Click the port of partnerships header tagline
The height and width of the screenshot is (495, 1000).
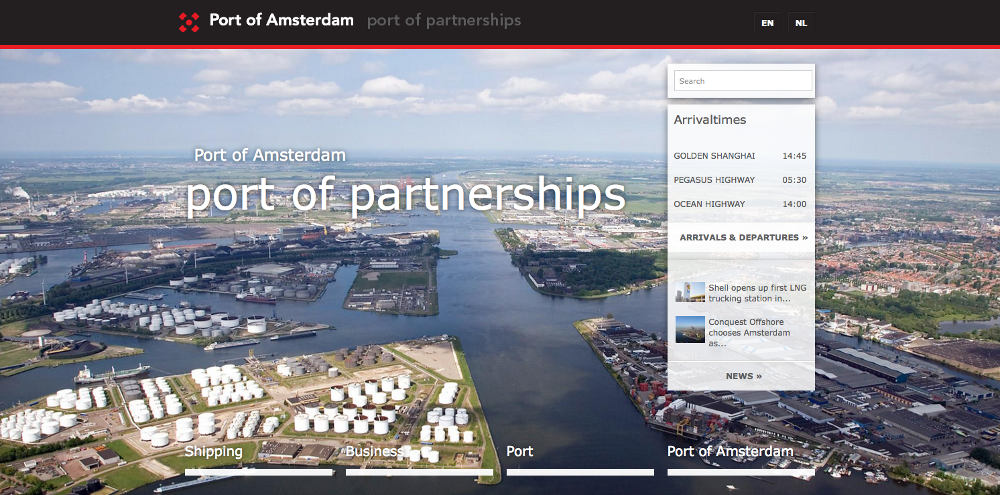click(x=445, y=21)
